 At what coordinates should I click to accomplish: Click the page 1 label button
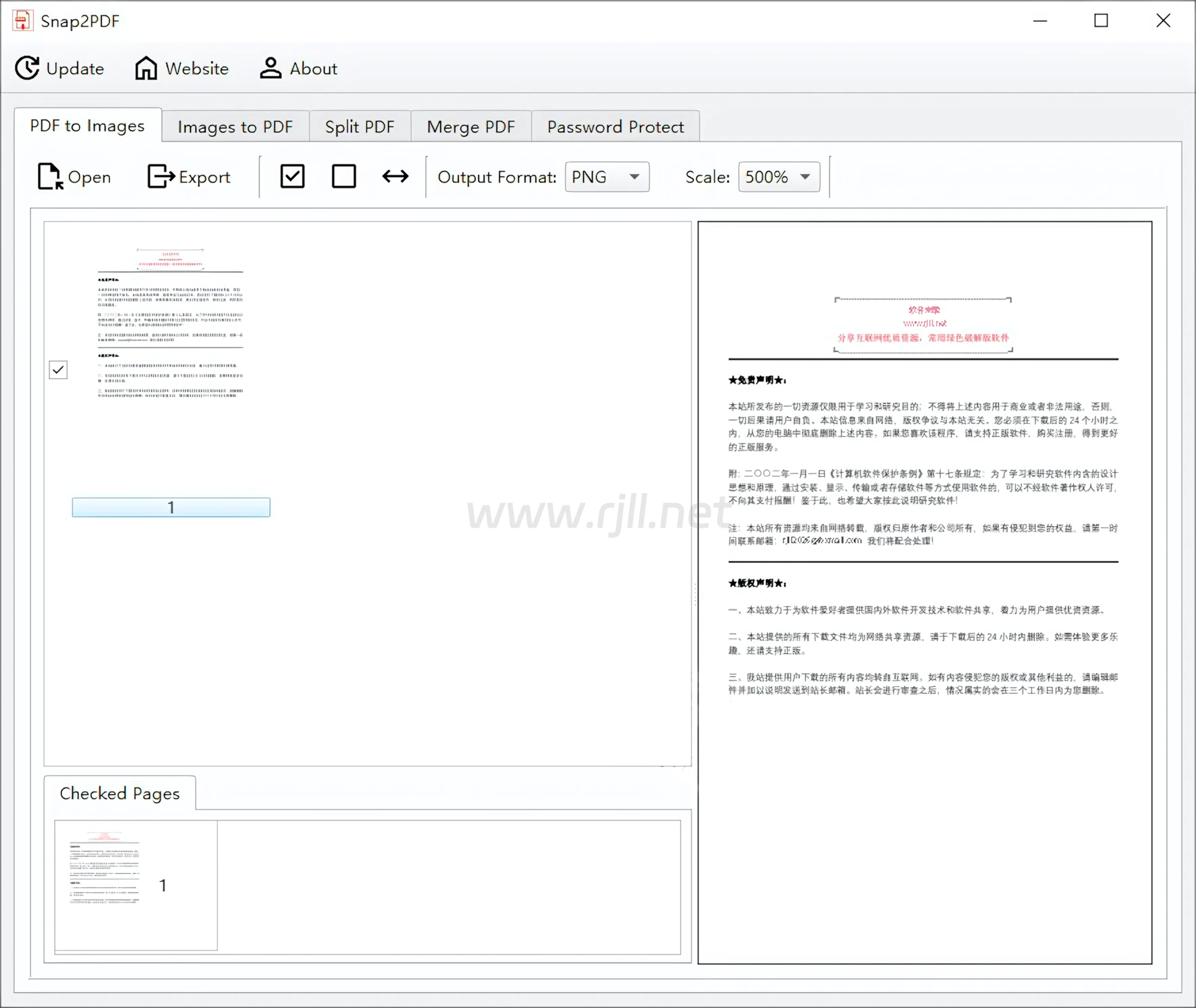[x=171, y=507]
